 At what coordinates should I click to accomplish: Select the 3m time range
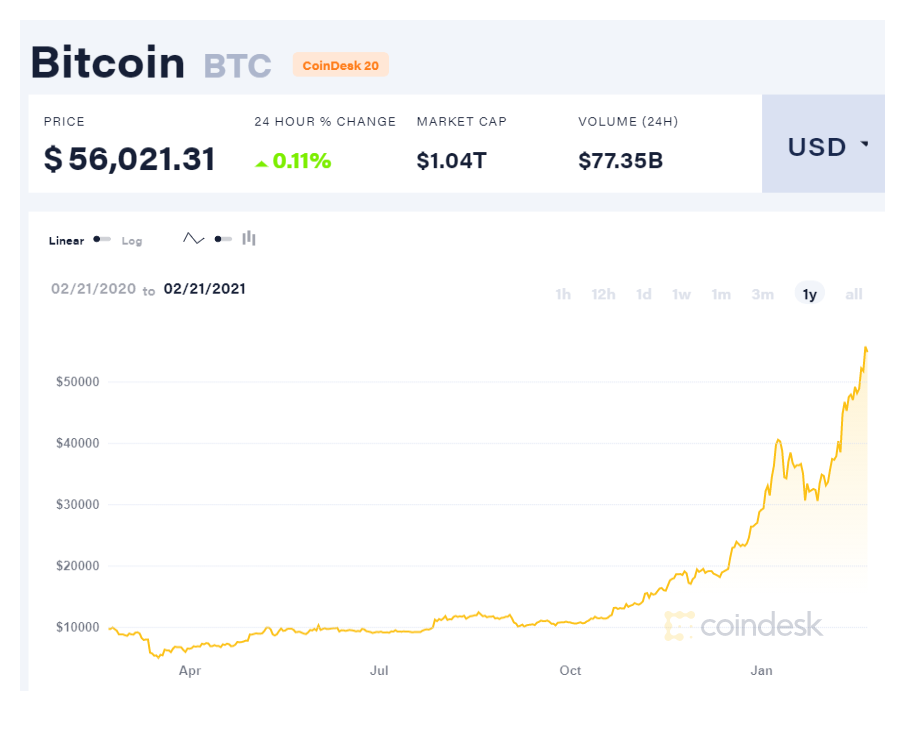pyautogui.click(x=763, y=294)
